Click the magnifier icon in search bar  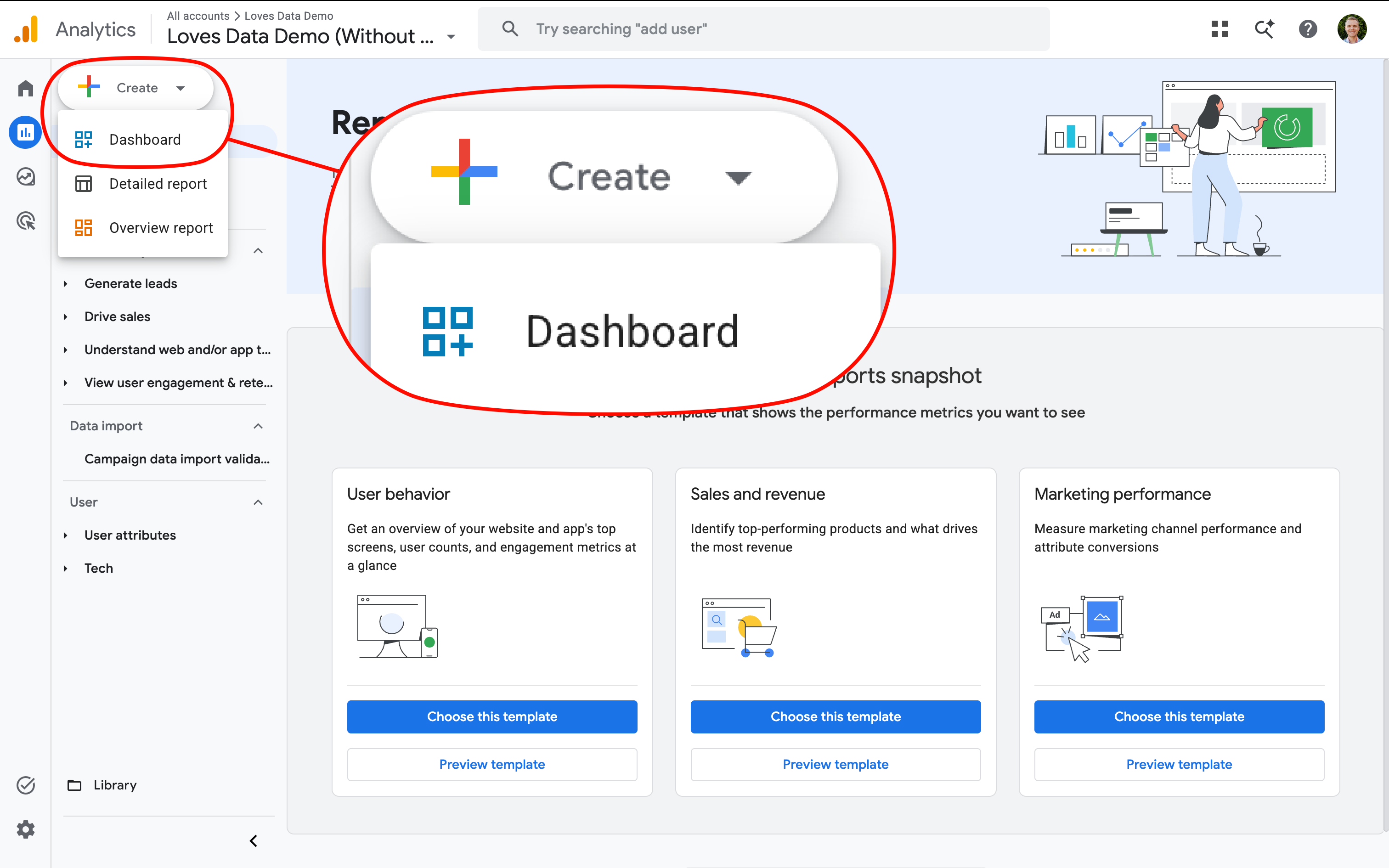(x=510, y=28)
